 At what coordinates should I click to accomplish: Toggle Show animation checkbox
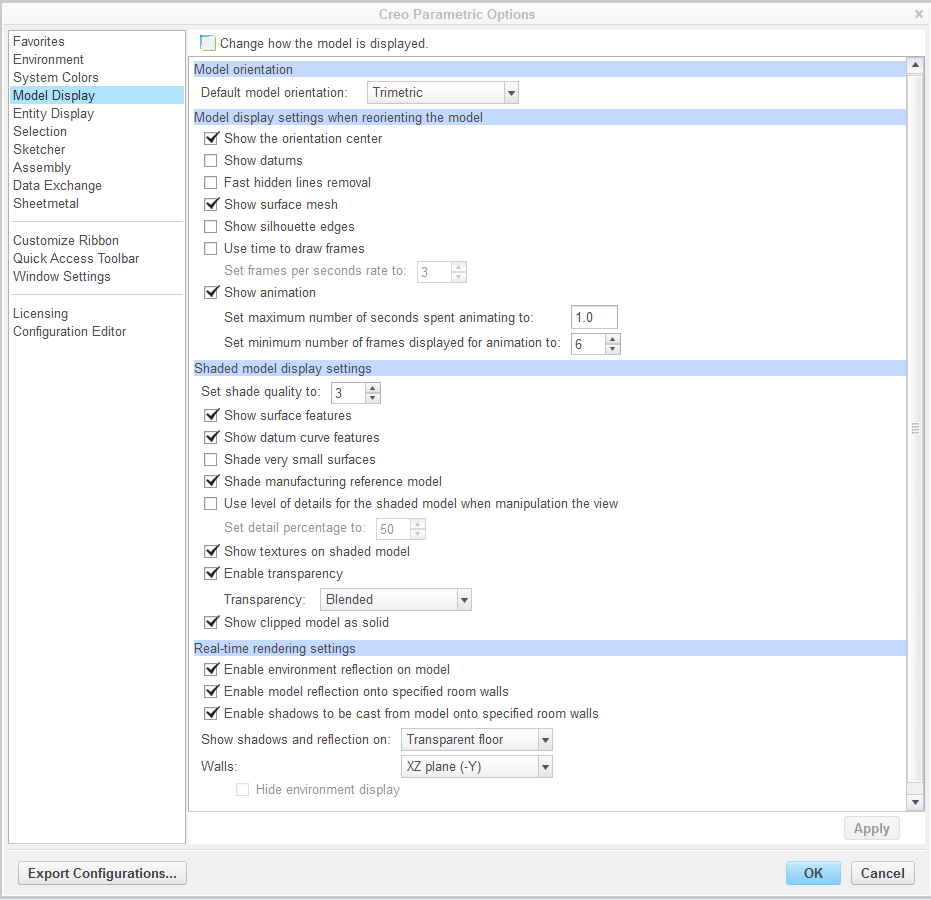click(211, 292)
